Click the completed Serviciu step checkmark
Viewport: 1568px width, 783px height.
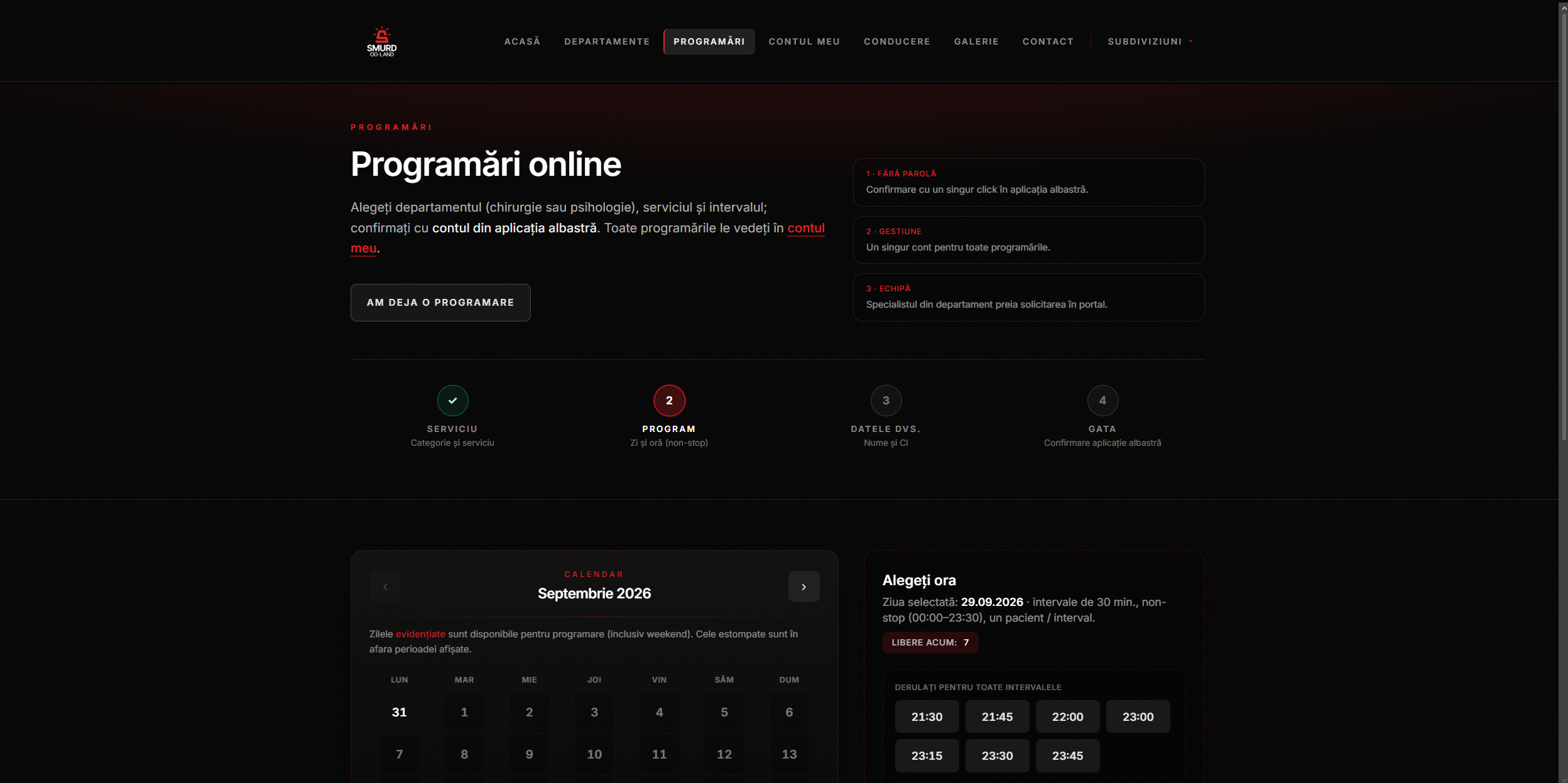(x=452, y=401)
